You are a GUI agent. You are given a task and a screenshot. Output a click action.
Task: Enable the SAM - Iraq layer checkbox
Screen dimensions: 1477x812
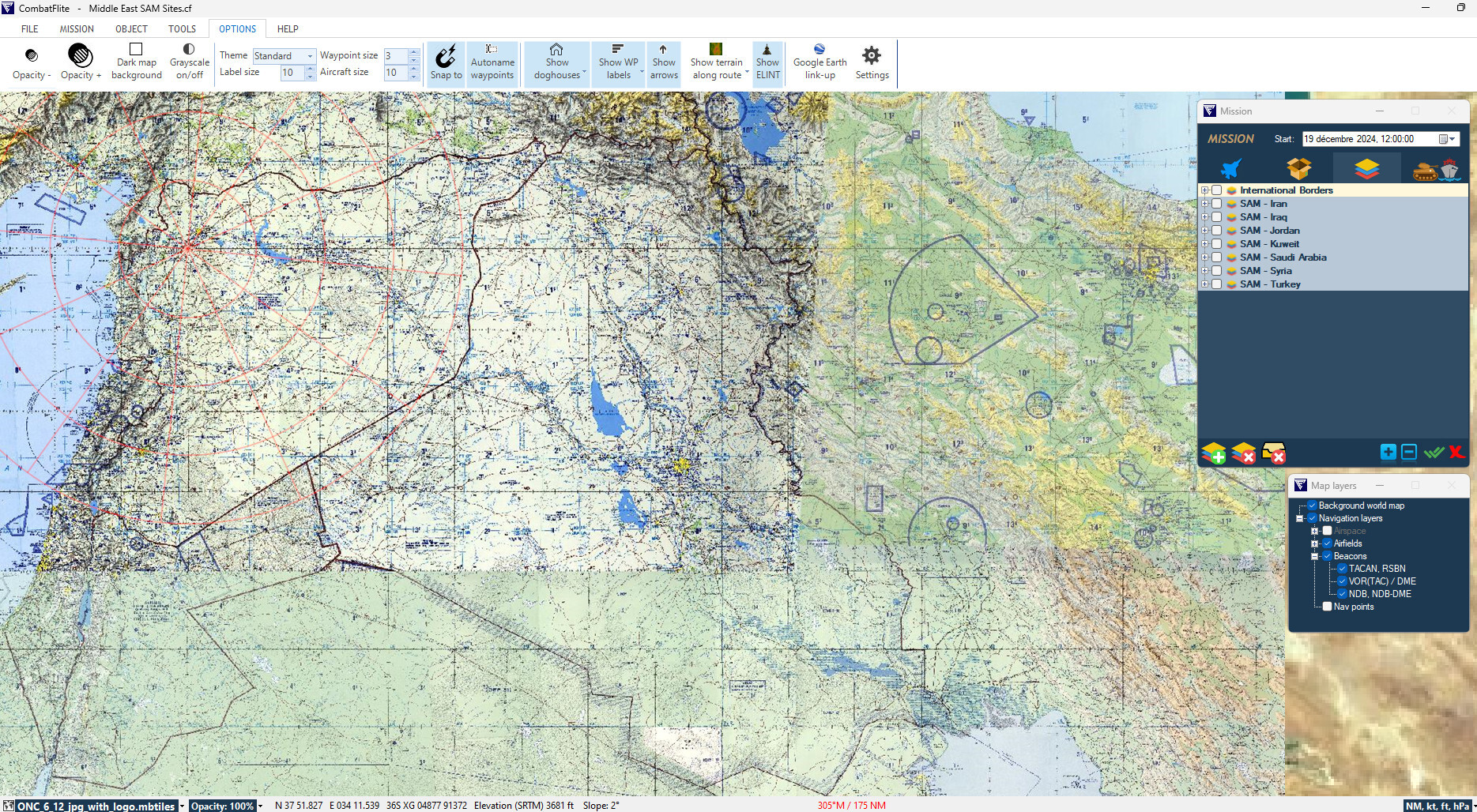(x=1217, y=217)
